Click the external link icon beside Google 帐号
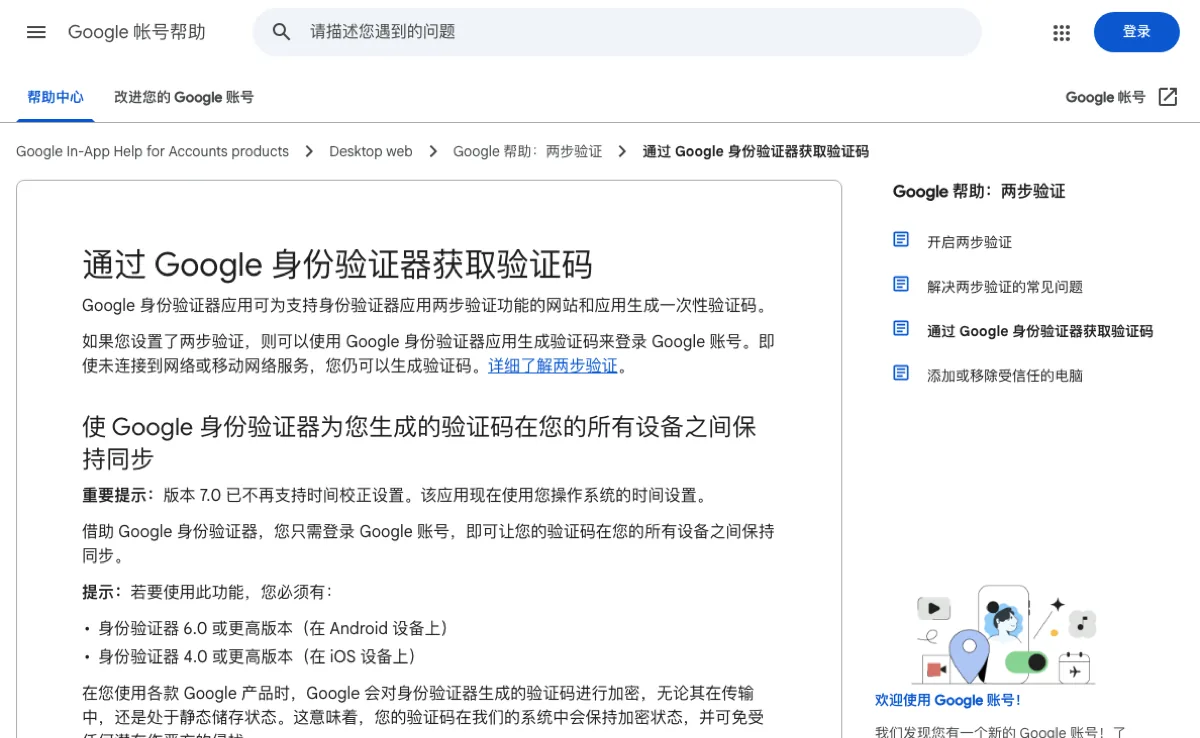The width and height of the screenshot is (1200, 738). pos(1168,97)
